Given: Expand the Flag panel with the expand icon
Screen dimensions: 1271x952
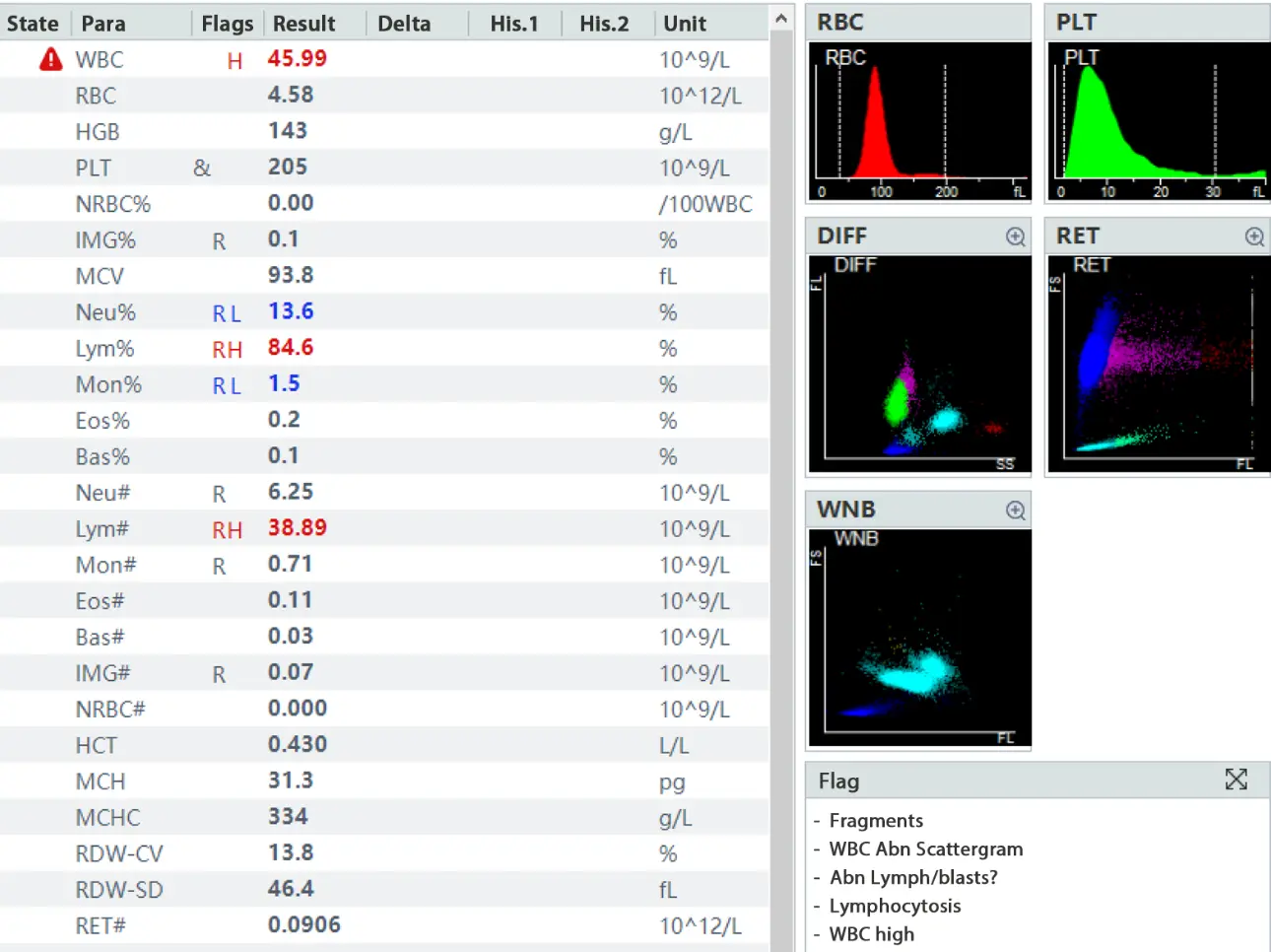Looking at the screenshot, I should click(1236, 780).
